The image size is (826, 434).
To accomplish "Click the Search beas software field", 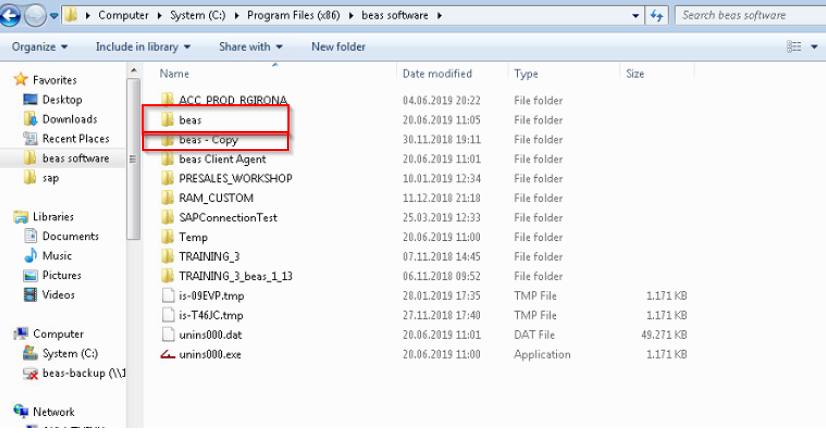I will pos(750,15).
